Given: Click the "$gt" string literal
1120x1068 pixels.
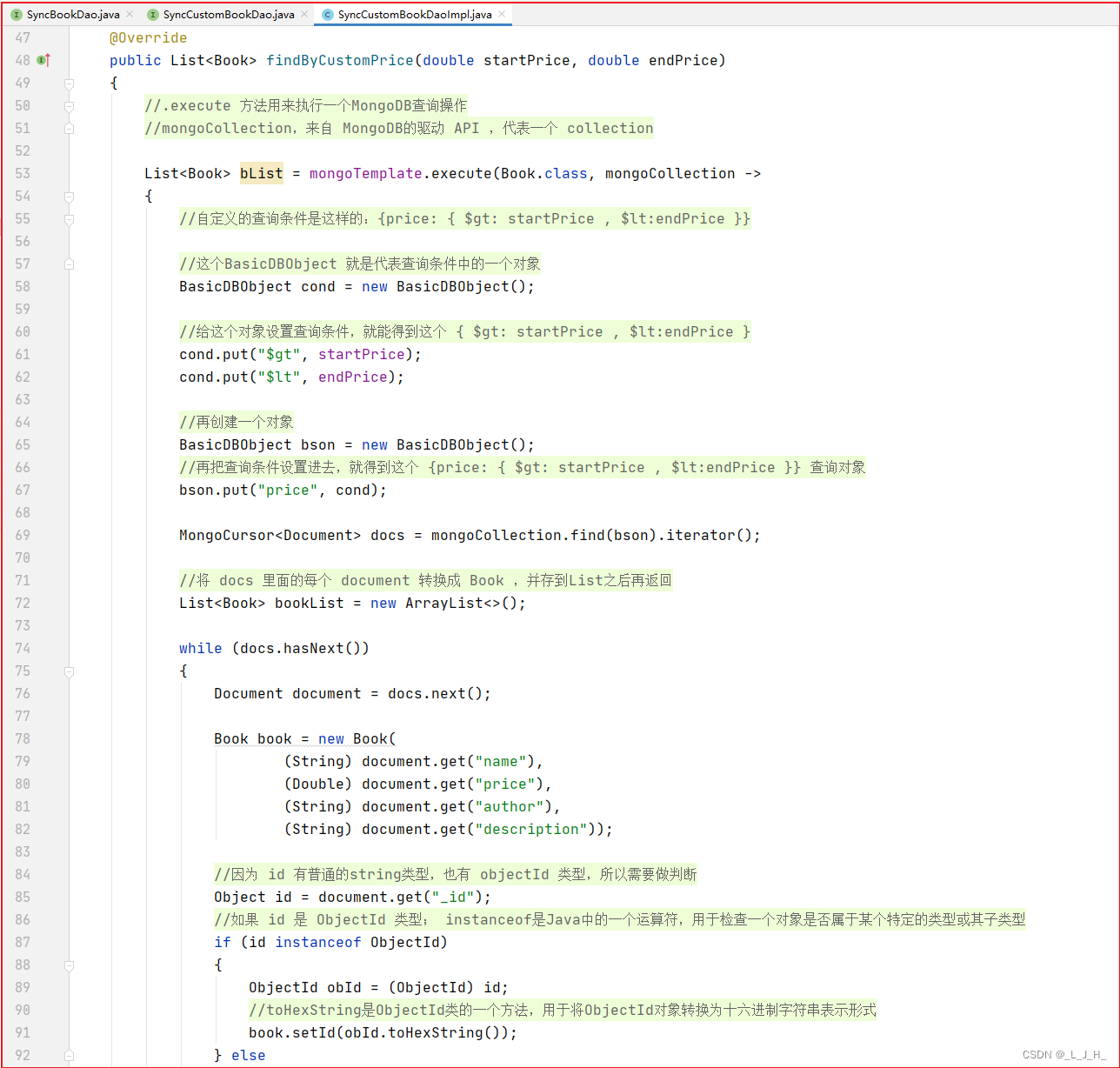Looking at the screenshot, I should point(279,355).
